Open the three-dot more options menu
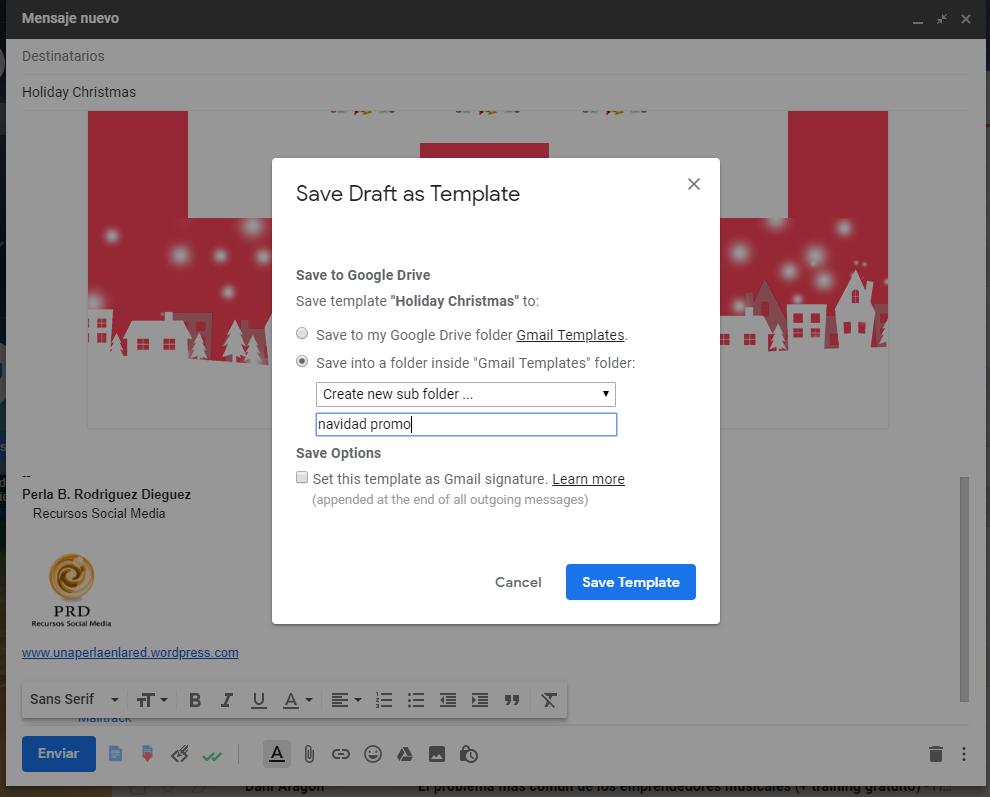This screenshot has height=797, width=990. coord(963,753)
